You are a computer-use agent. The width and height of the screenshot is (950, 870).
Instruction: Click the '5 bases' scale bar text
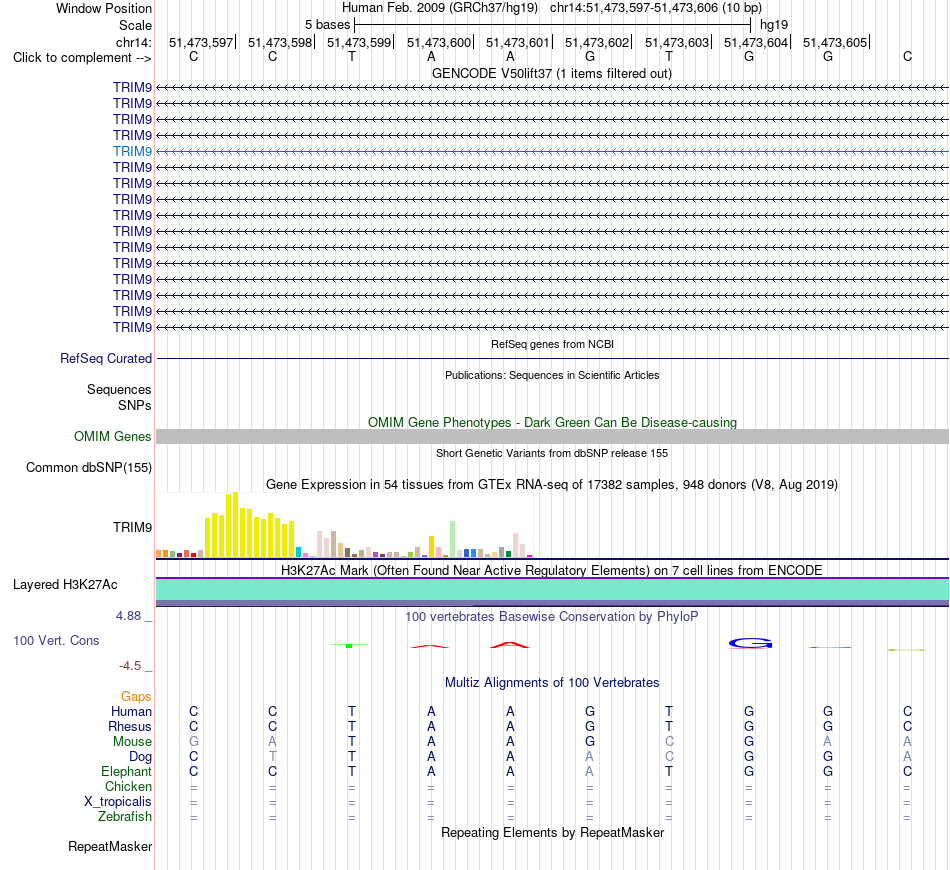327,25
